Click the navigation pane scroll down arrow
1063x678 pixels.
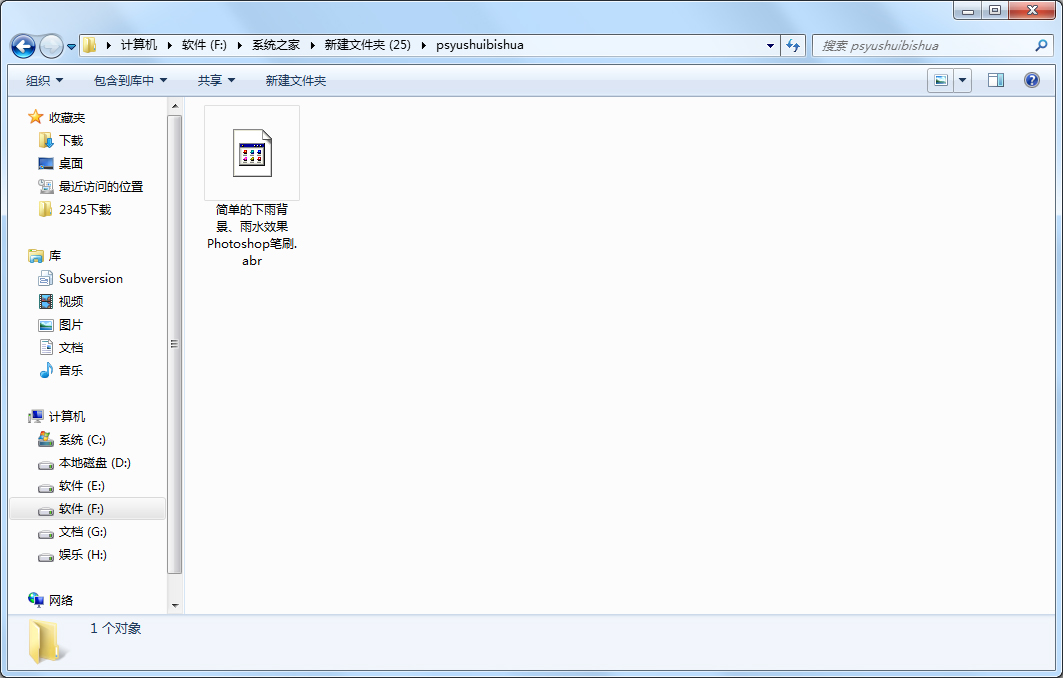[175, 605]
